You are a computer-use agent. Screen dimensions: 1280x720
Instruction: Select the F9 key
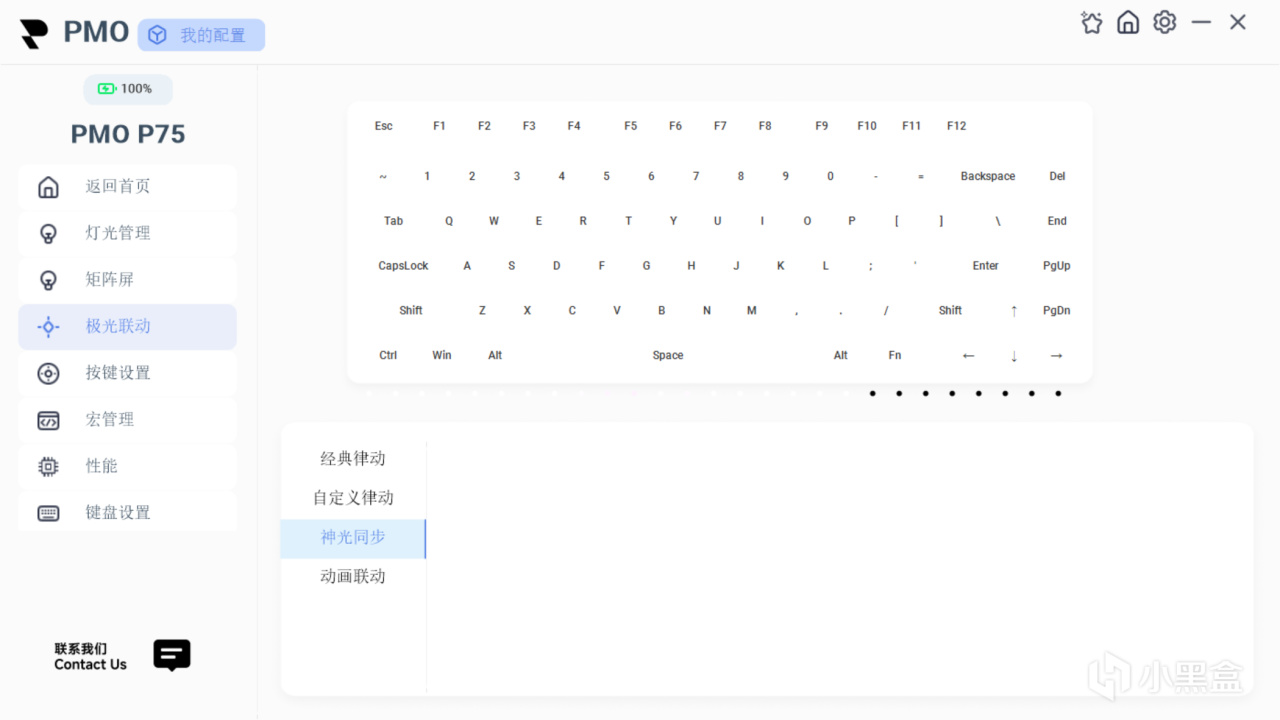coord(822,126)
